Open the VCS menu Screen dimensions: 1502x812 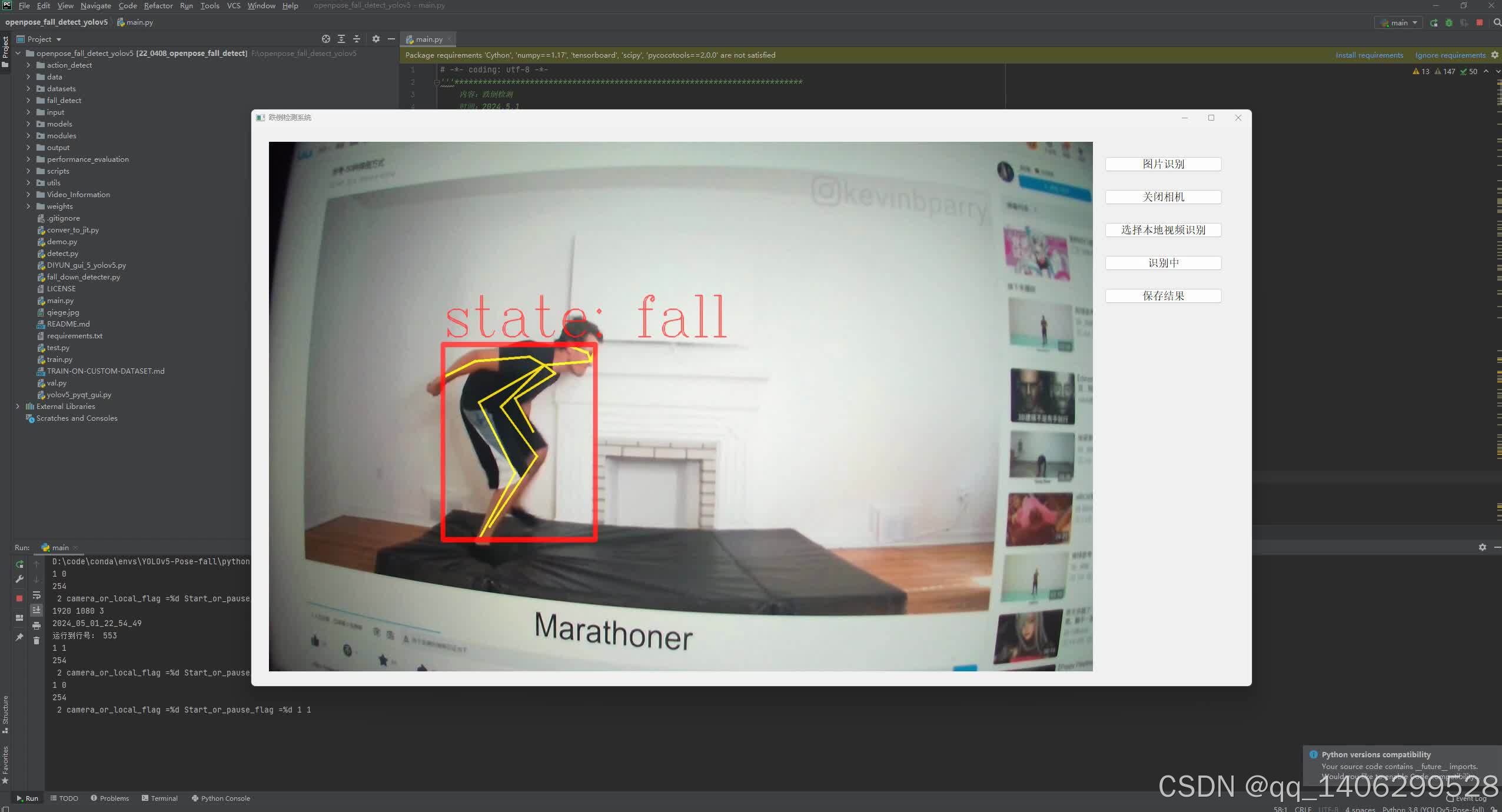[x=234, y=5]
